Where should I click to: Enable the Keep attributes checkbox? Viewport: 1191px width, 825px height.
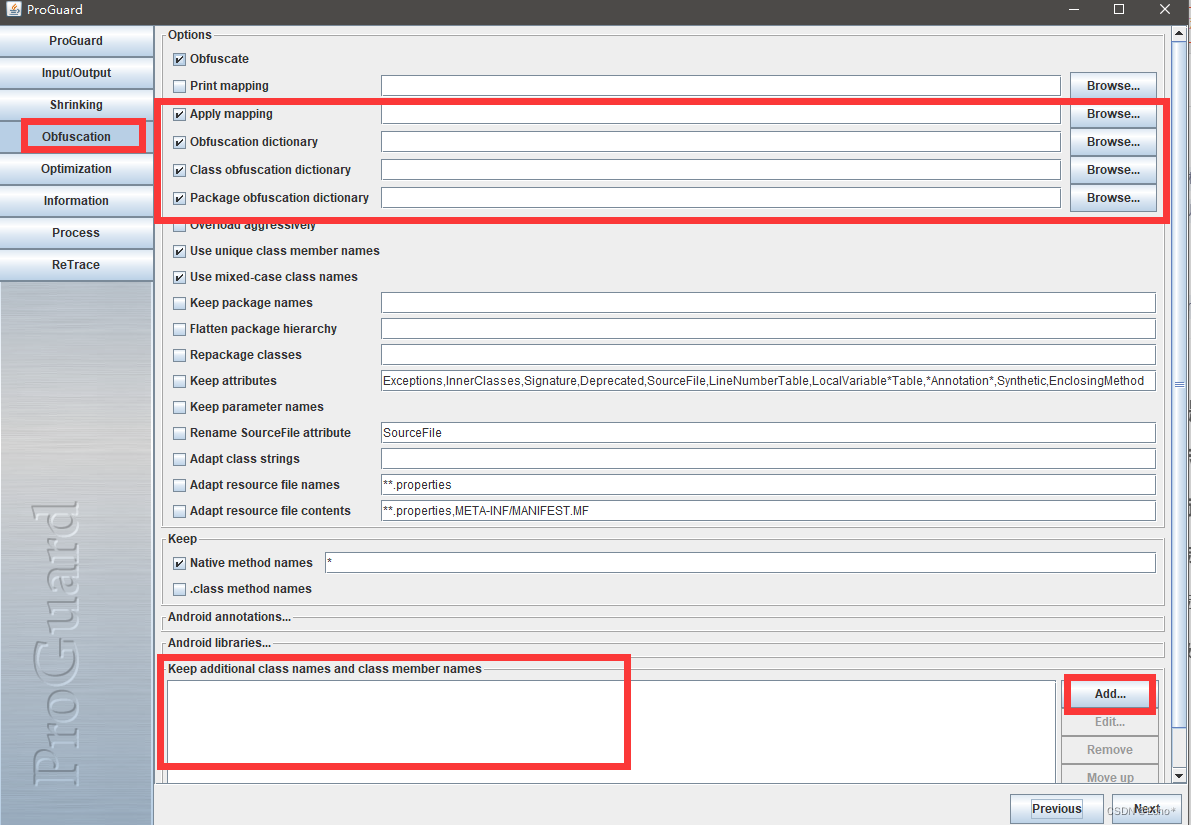[179, 381]
